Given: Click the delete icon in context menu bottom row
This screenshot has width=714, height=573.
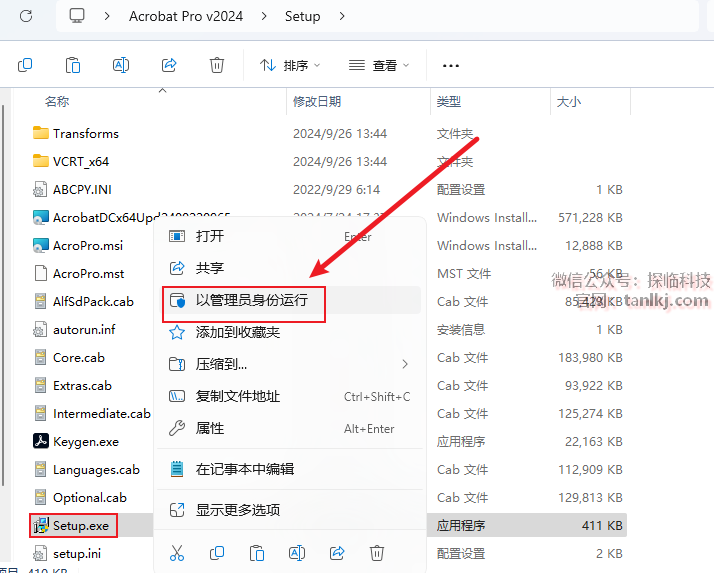Looking at the screenshot, I should 377,553.
